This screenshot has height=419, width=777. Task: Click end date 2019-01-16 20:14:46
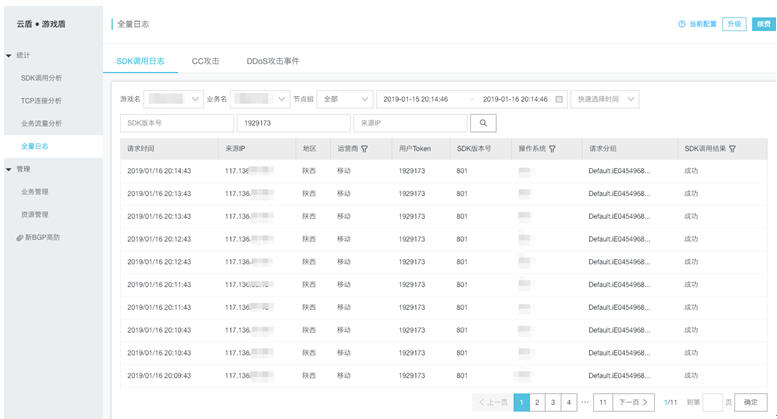point(515,99)
